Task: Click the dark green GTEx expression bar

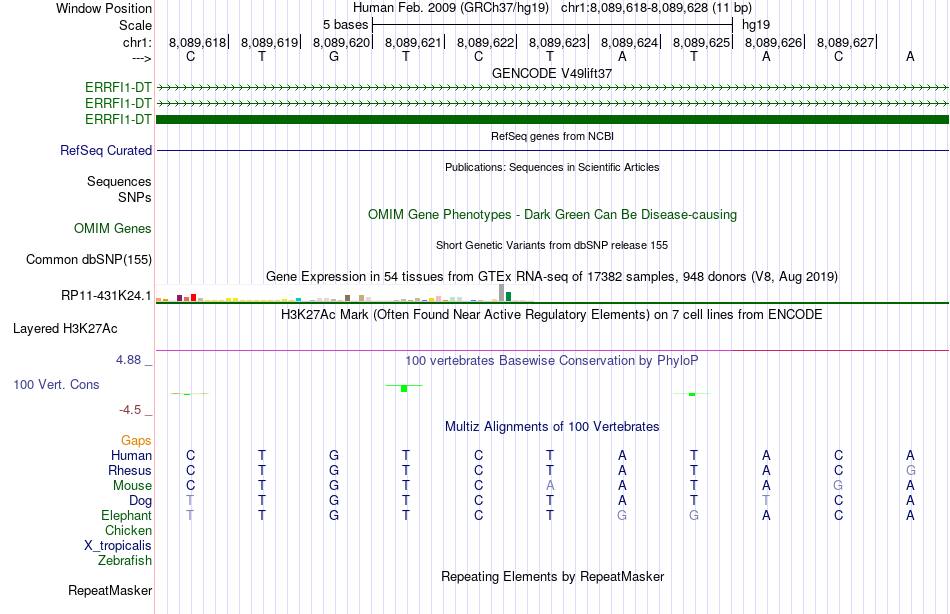Action: click(x=508, y=296)
